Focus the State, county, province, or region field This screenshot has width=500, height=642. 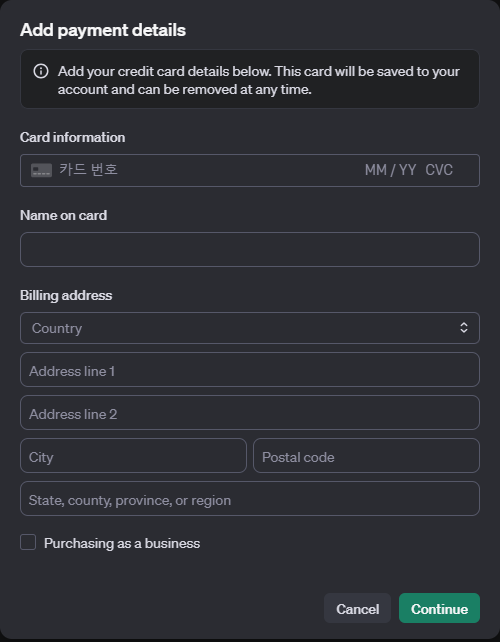point(250,498)
